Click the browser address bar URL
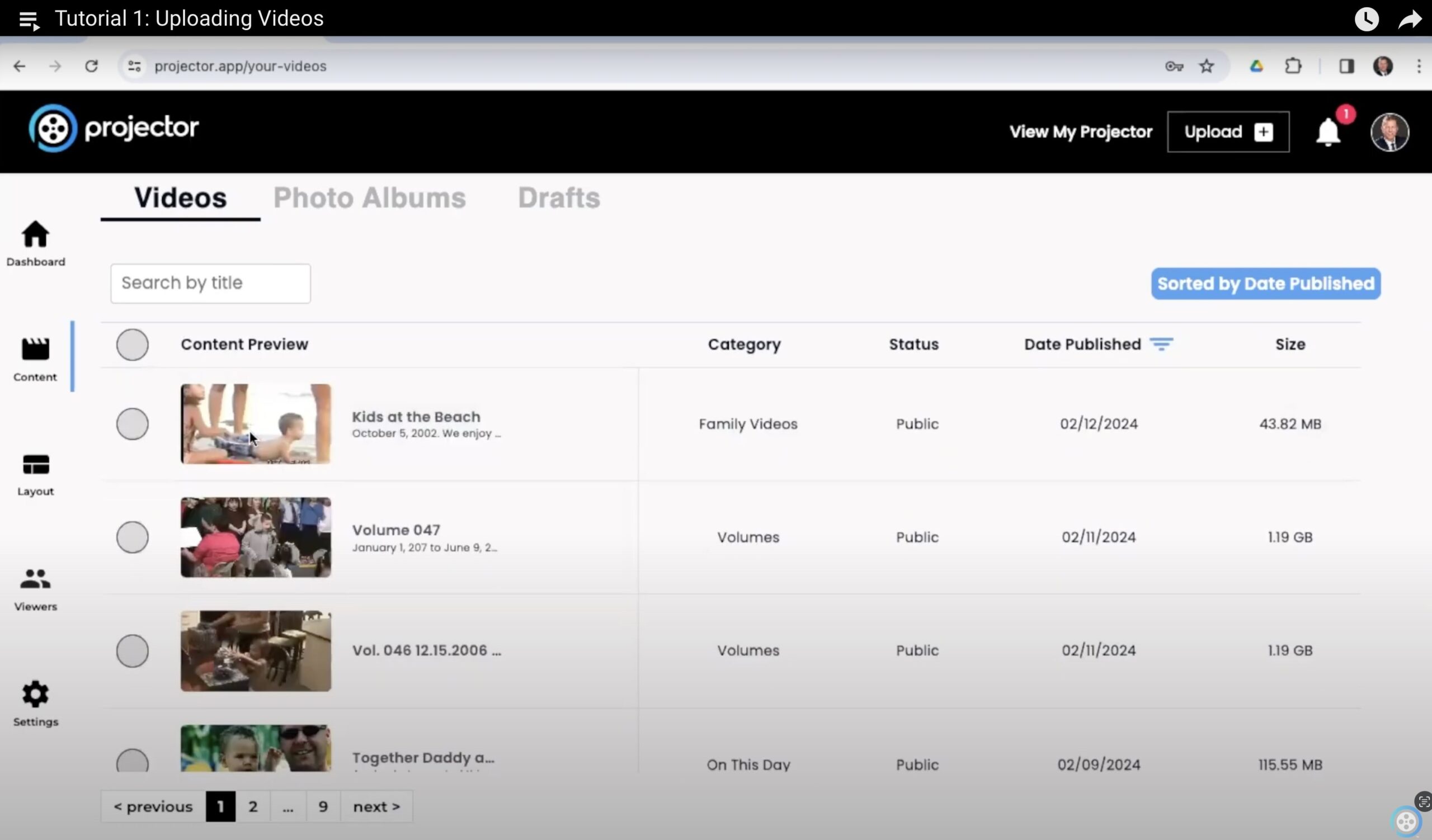This screenshot has width=1432, height=840. point(241,67)
